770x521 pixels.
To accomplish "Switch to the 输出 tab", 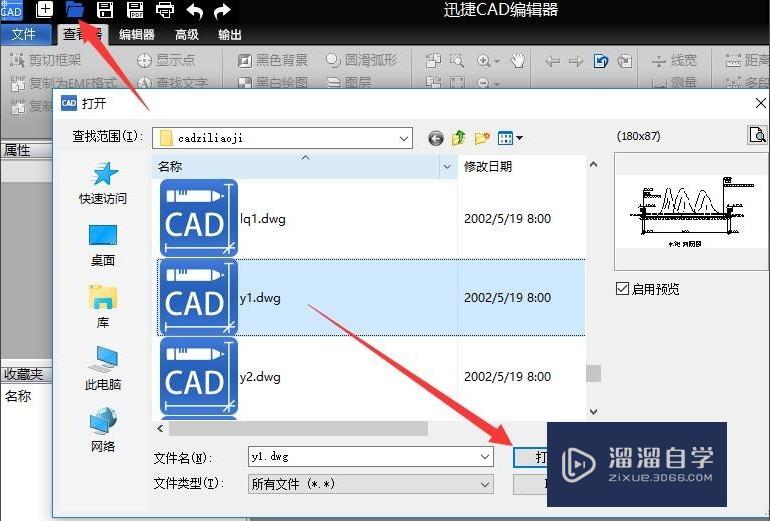I will point(230,34).
